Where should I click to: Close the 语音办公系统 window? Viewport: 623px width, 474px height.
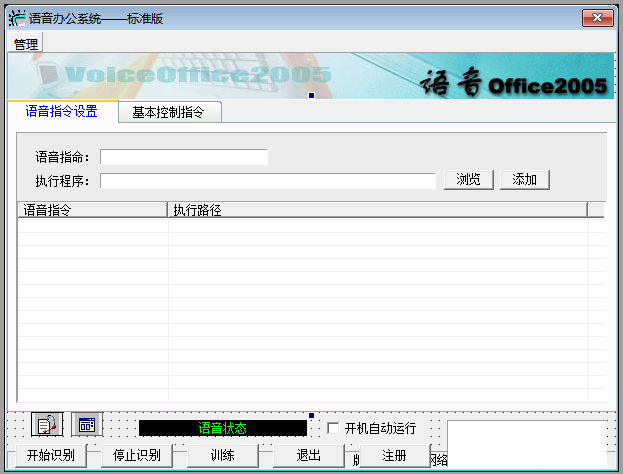[598, 18]
